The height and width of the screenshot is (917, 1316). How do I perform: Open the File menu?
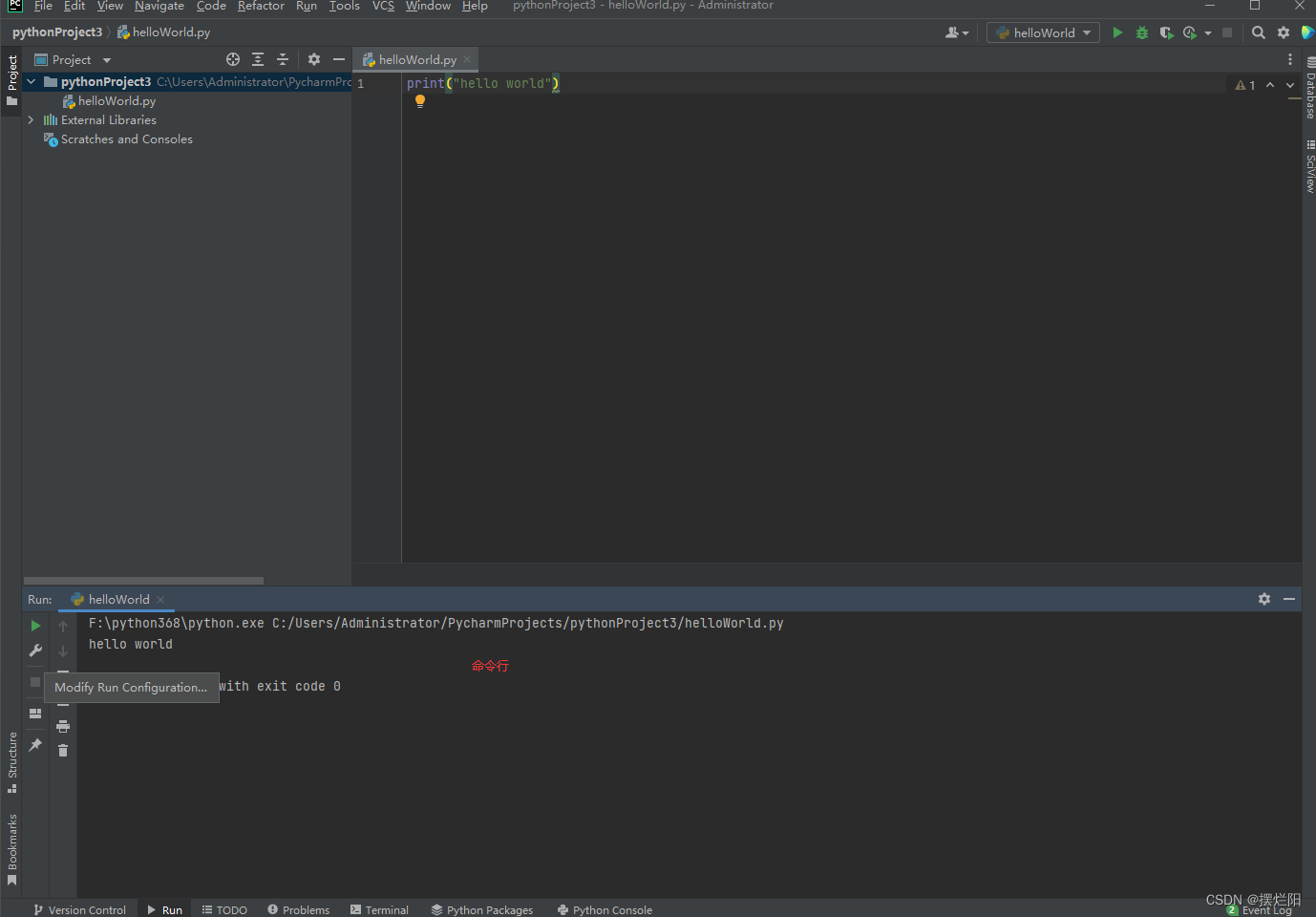point(43,6)
